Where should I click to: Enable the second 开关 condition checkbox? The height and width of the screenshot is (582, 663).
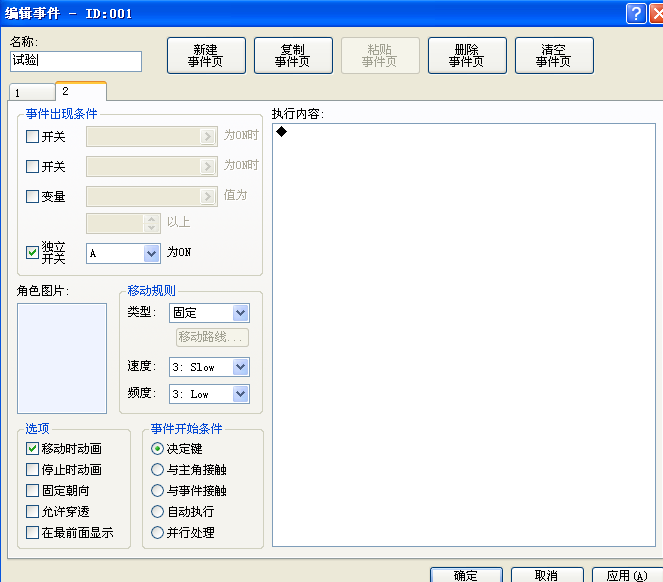(32, 166)
